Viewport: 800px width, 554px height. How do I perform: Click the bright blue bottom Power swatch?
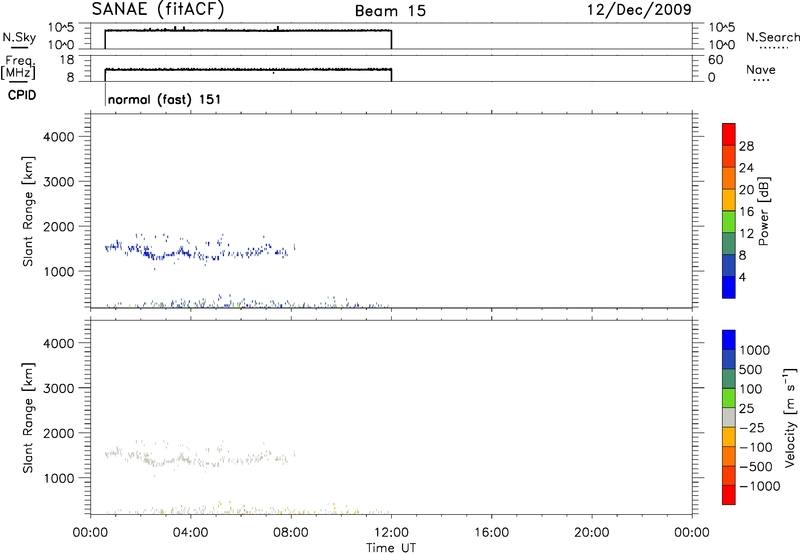tap(729, 287)
